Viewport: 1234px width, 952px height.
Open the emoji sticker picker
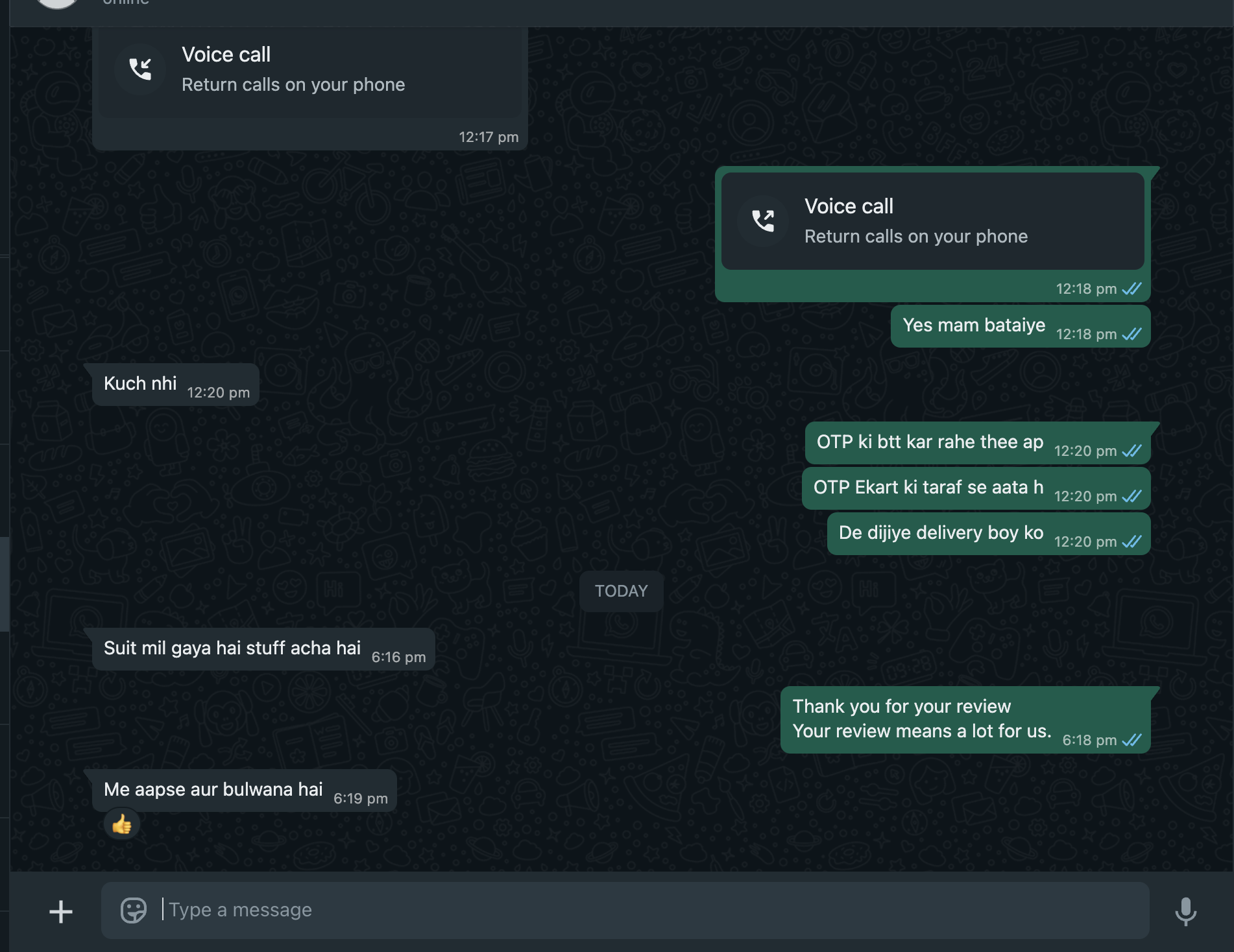(x=134, y=910)
